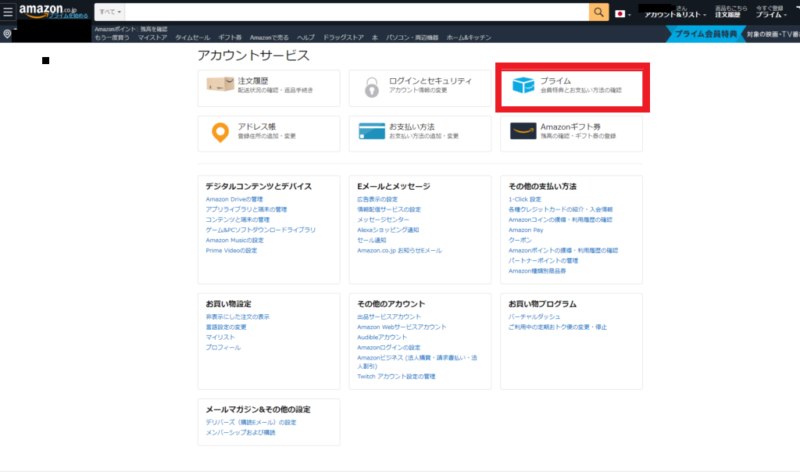Click the orange search magnifier button
The width and height of the screenshot is (800, 472).
598,12
